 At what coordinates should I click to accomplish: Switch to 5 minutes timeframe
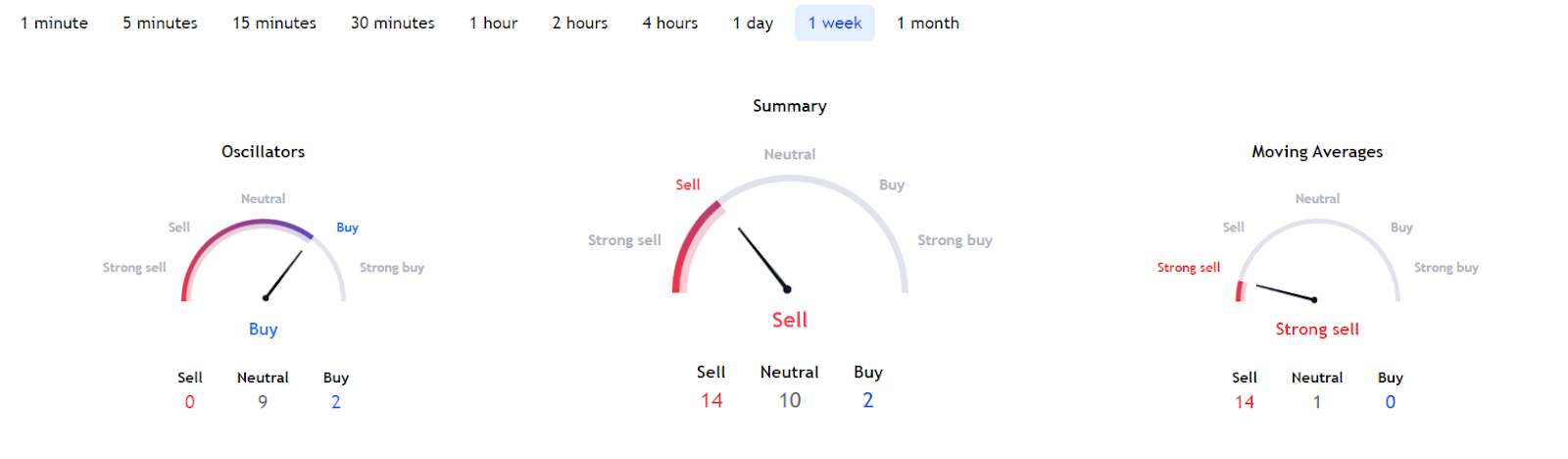160,23
